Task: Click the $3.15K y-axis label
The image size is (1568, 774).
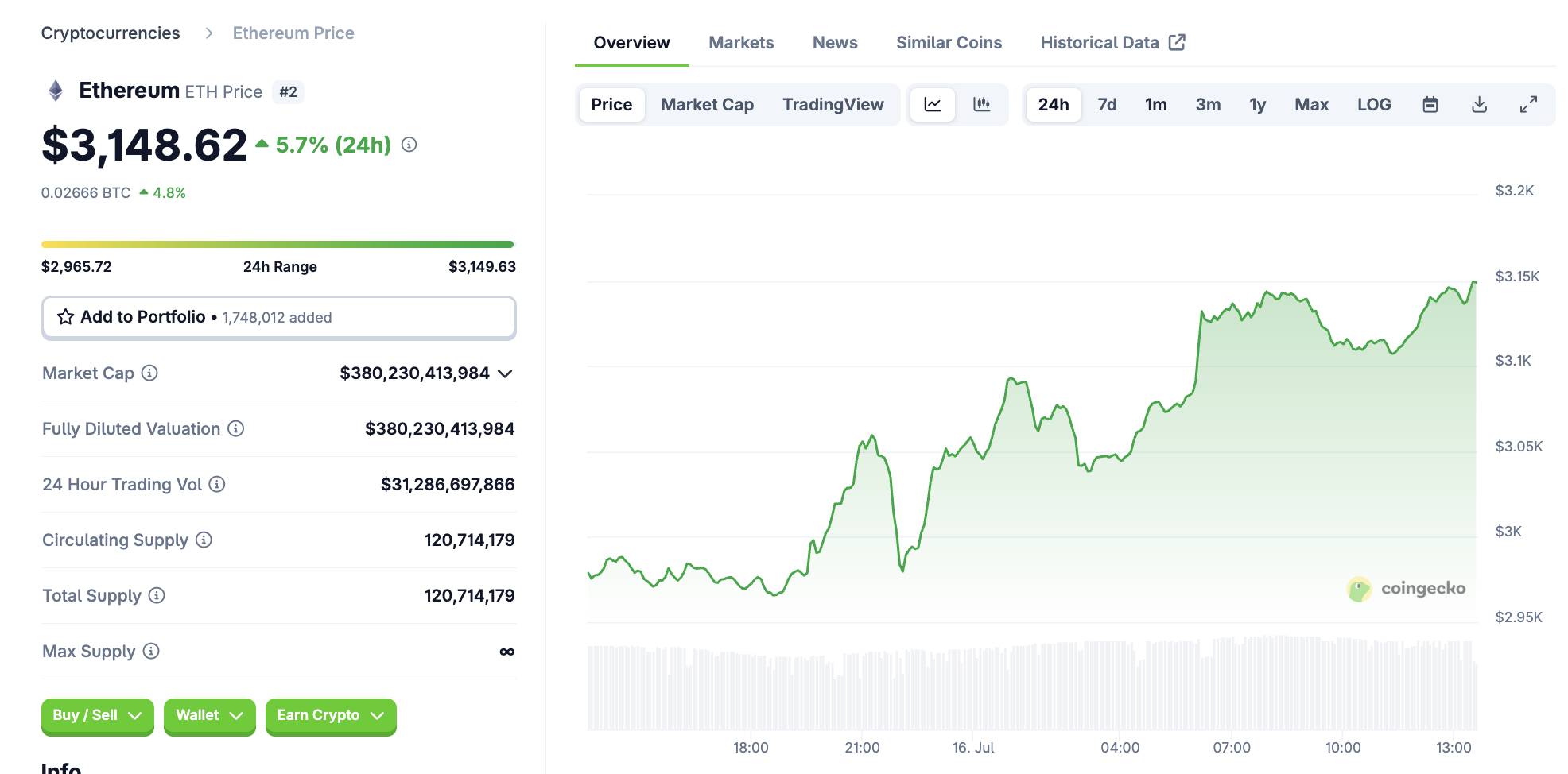Action: [1517, 276]
